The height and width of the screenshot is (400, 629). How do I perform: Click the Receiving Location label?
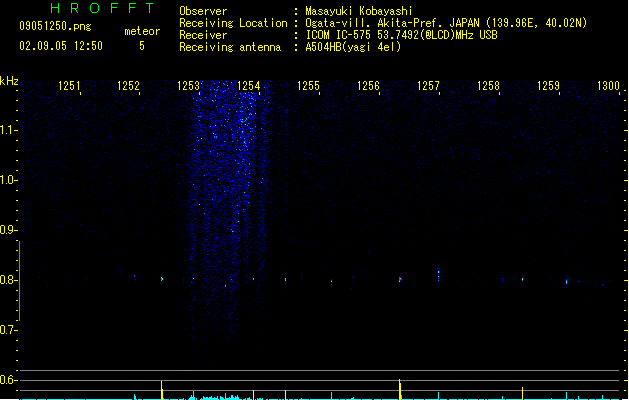coord(233,23)
